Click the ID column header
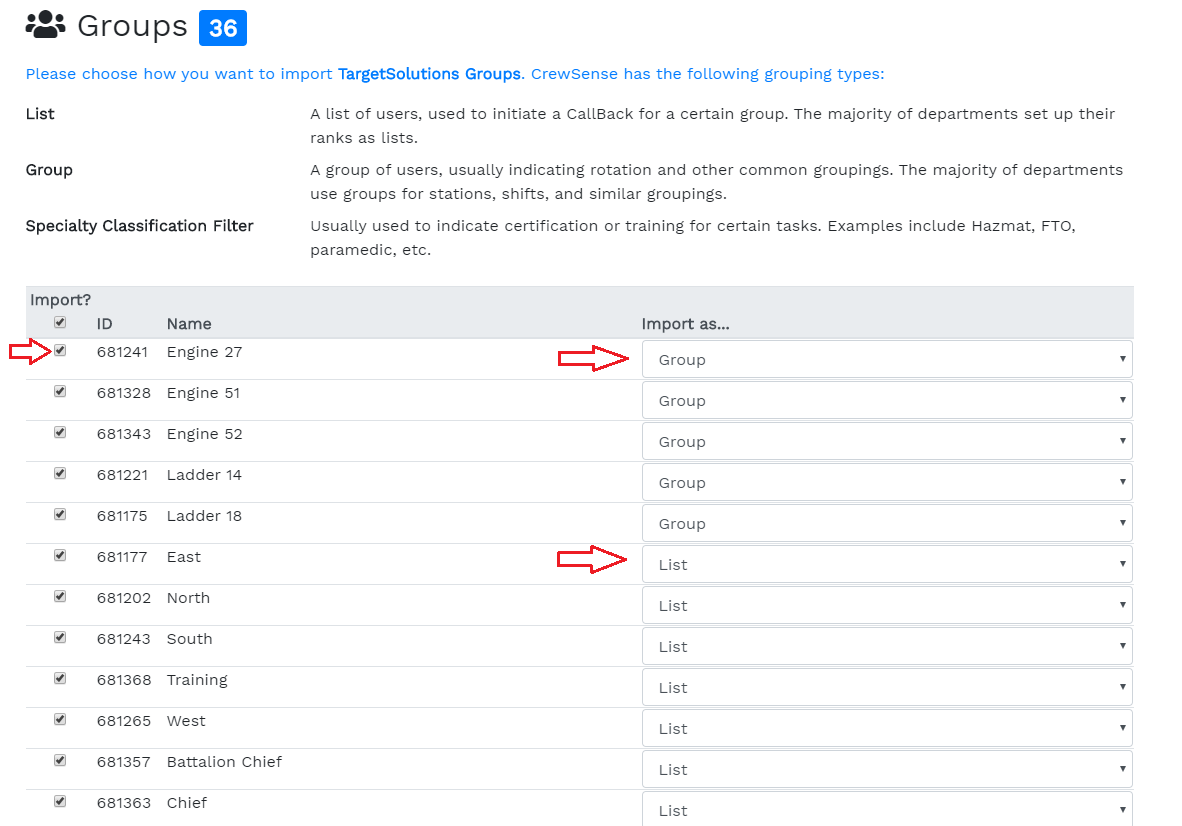Screen dimensions: 1182x826 click(104, 324)
